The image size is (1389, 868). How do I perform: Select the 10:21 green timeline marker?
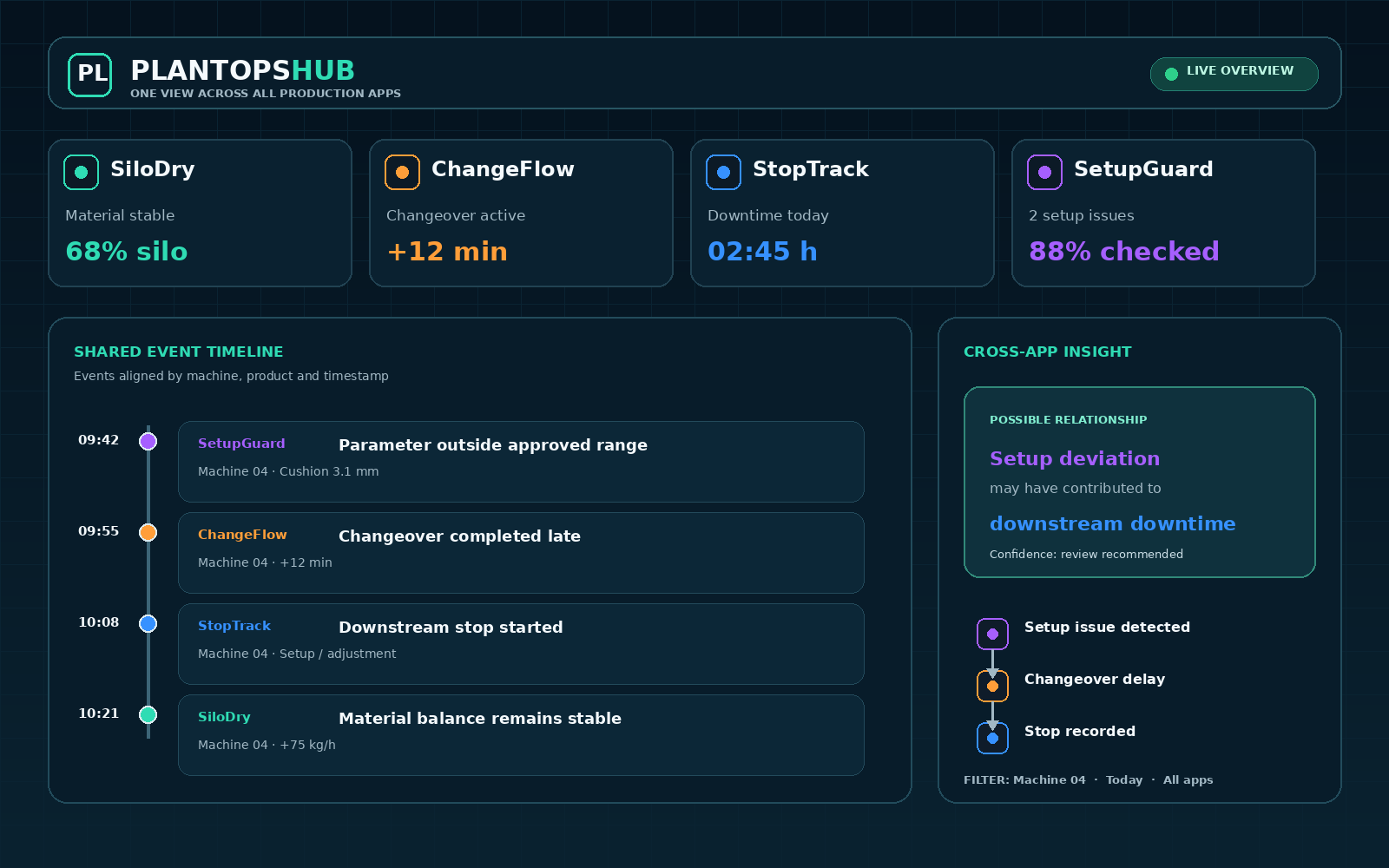point(148,714)
